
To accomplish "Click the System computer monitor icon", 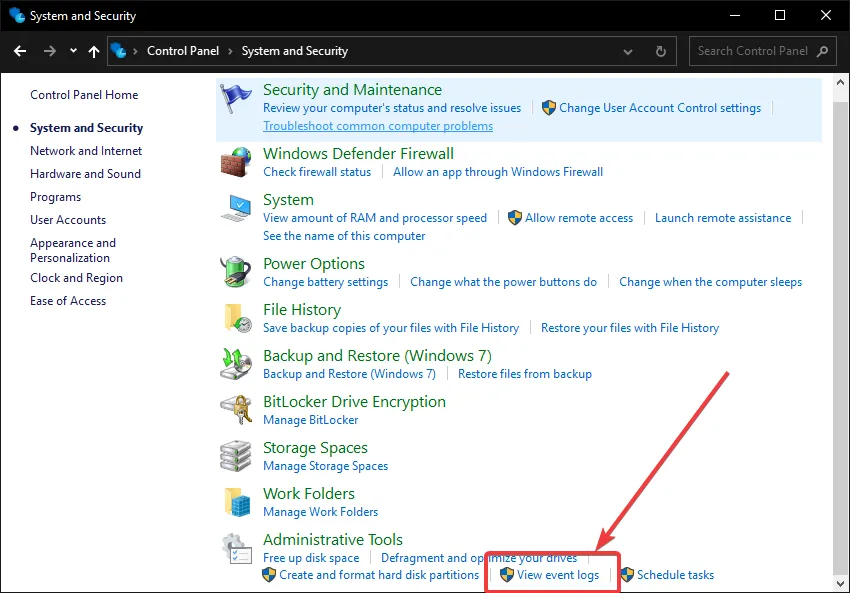I will click(x=236, y=209).
